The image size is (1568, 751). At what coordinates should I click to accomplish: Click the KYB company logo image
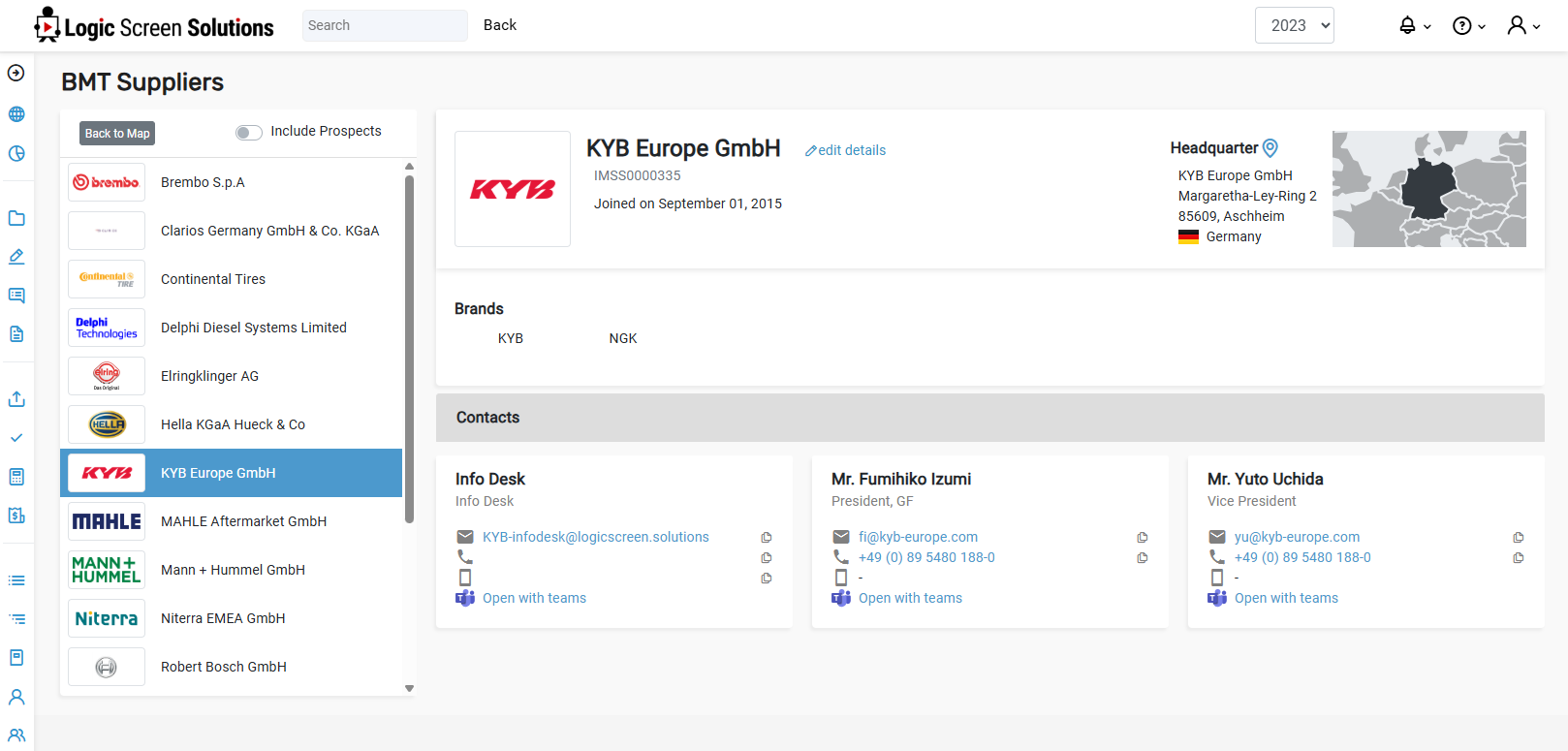coord(513,189)
